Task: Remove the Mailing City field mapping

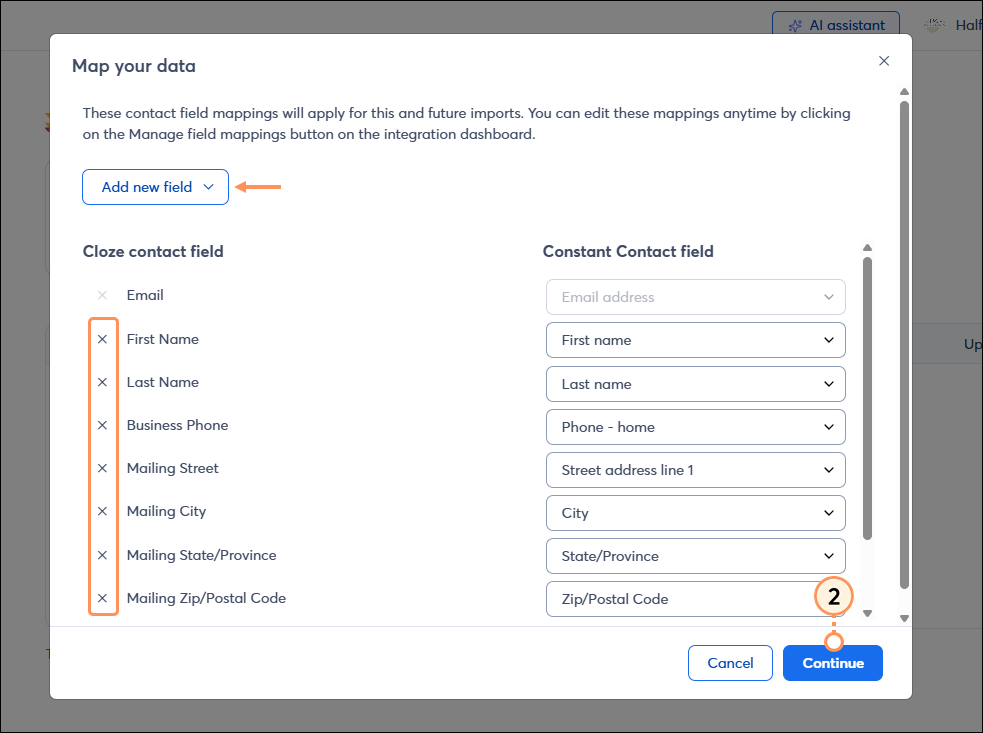Action: 103,511
